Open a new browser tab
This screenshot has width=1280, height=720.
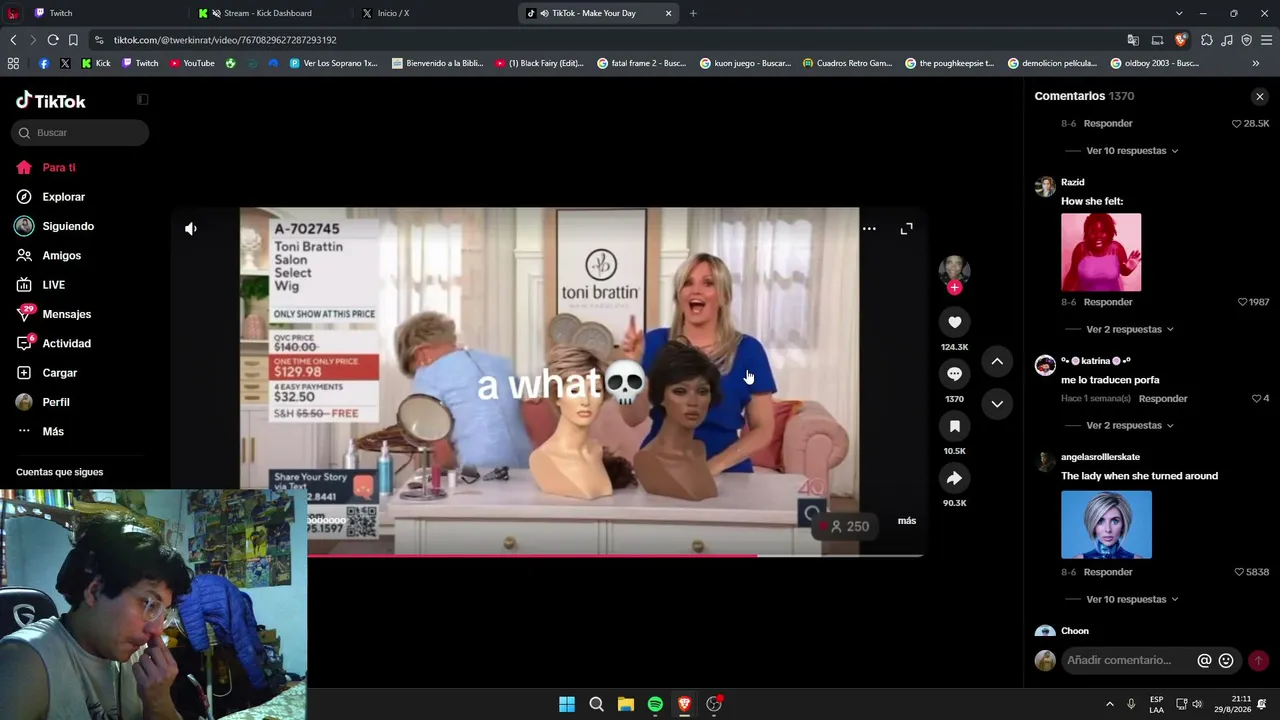pyautogui.click(x=693, y=13)
